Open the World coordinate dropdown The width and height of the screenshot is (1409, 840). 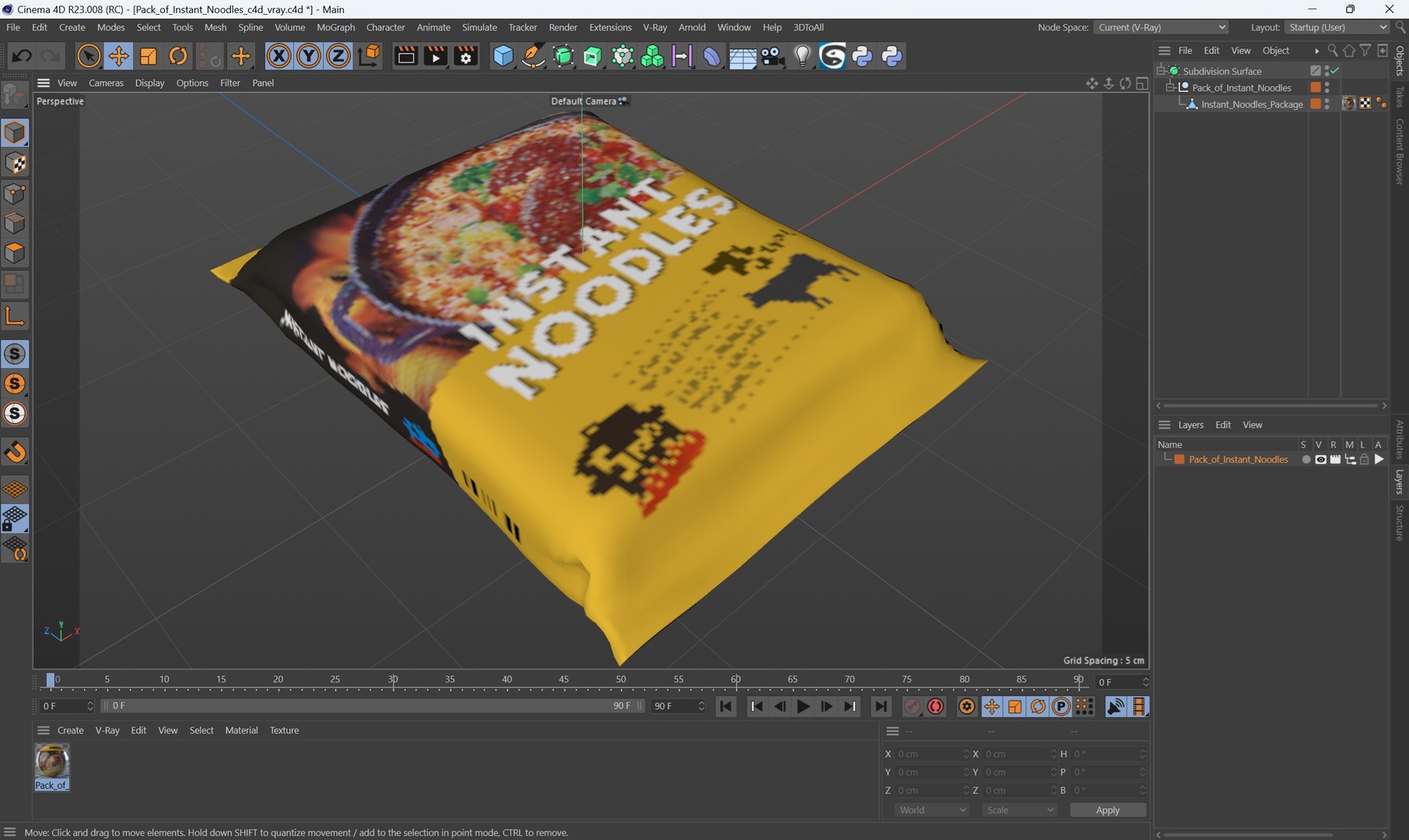click(932, 810)
